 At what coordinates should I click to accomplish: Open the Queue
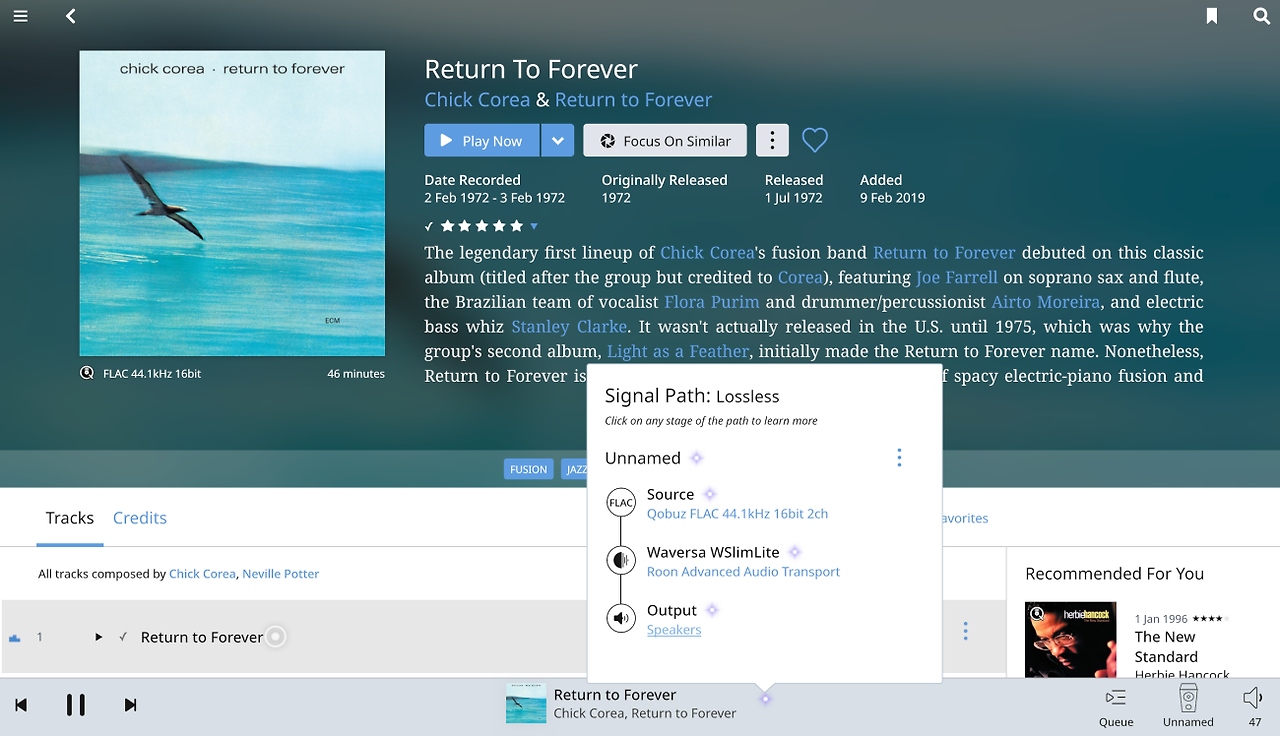pos(1116,706)
